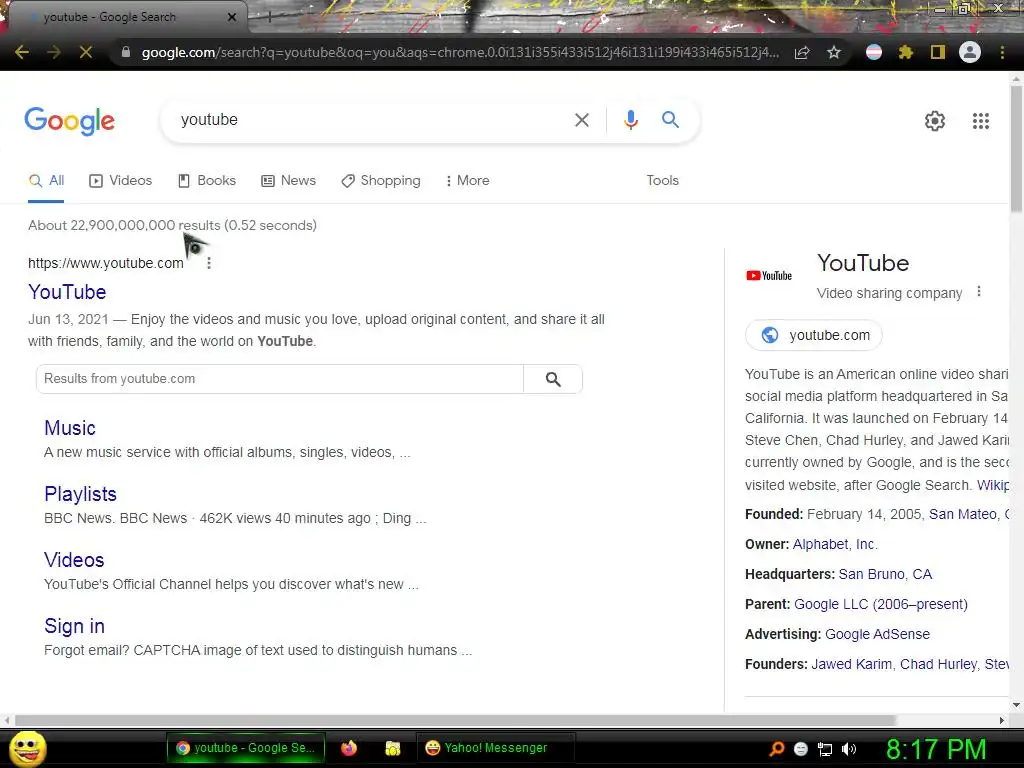Bookmark this page with star icon
This screenshot has width=1024, height=768.
(834, 52)
